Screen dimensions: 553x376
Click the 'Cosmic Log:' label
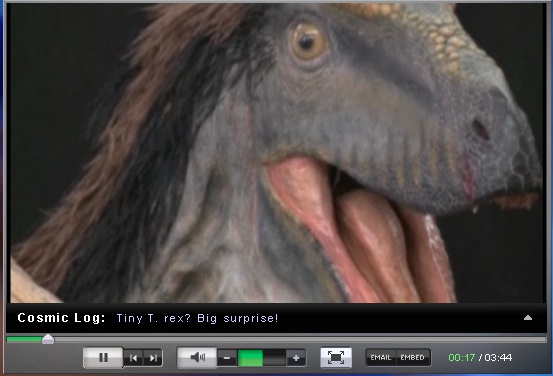click(61, 318)
